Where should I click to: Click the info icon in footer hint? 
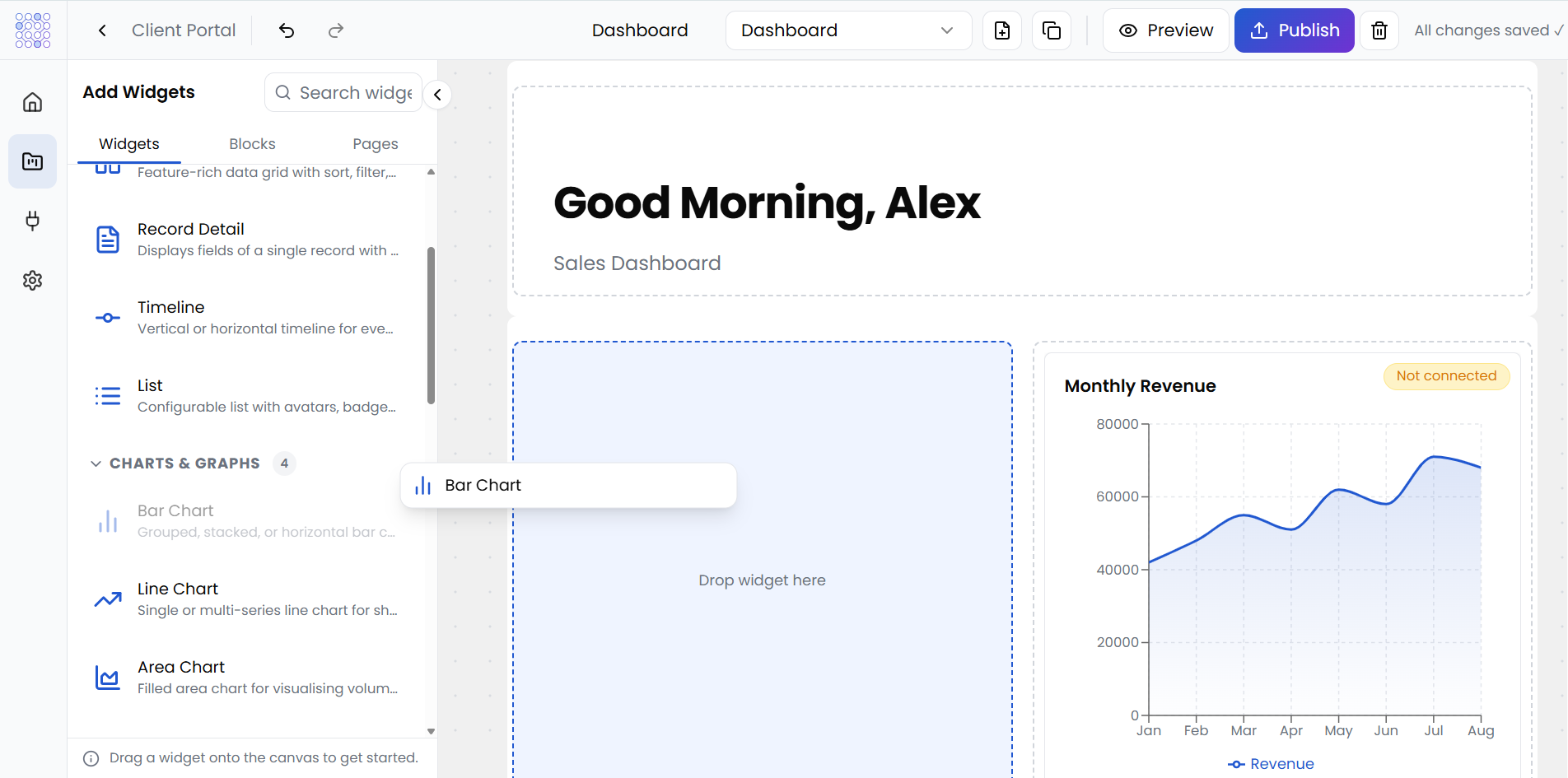click(91, 758)
